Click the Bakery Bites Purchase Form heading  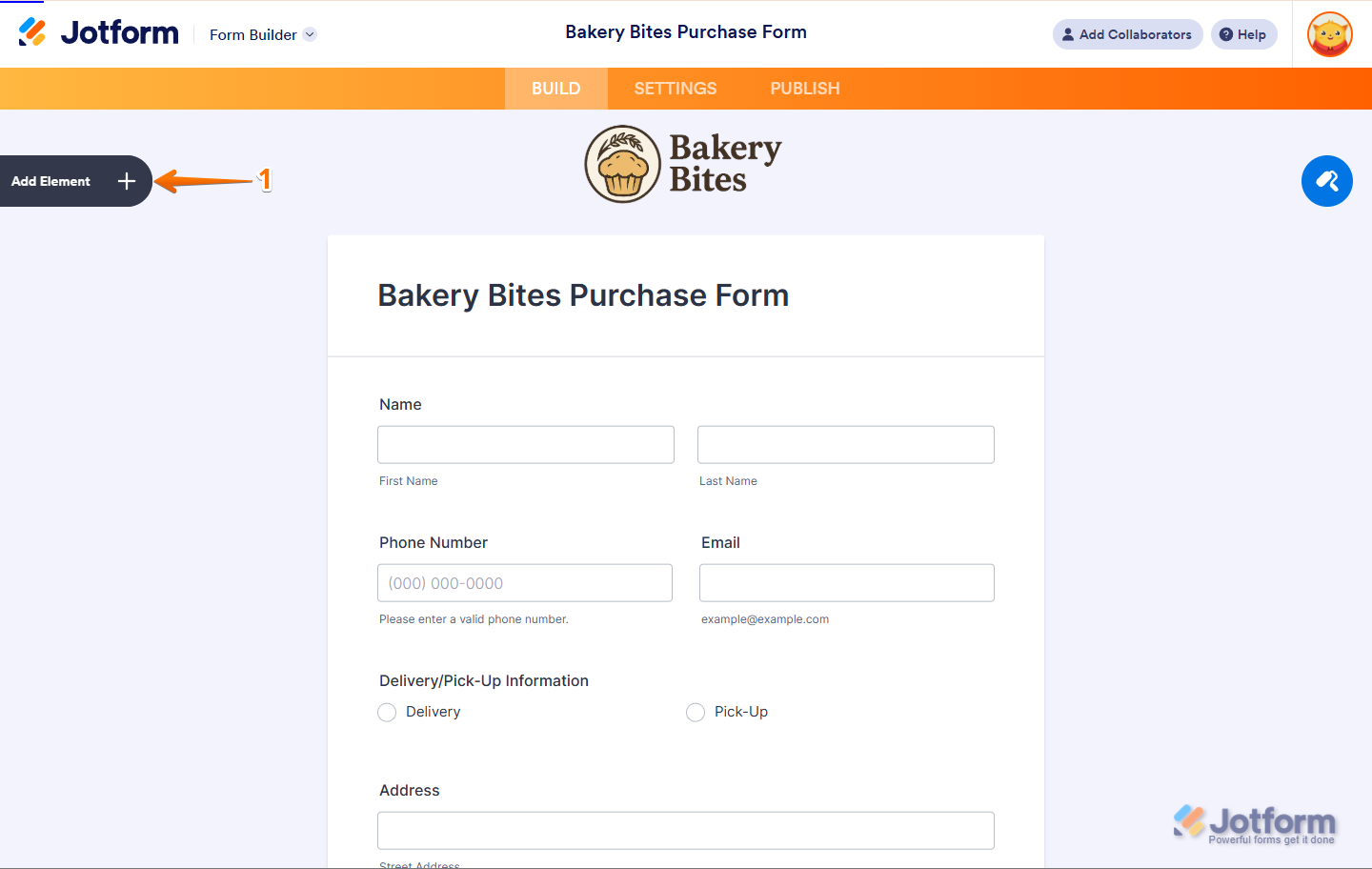point(583,295)
